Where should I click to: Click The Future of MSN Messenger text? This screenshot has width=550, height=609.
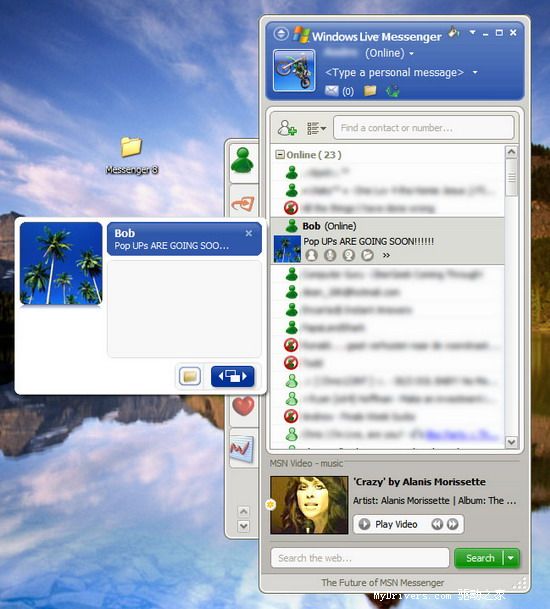383,583
